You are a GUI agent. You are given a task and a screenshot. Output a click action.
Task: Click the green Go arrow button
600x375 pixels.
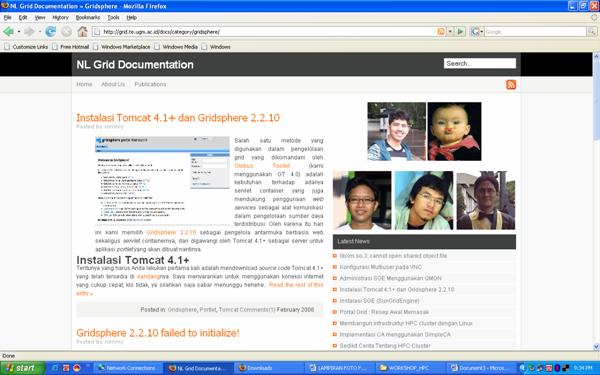coord(460,32)
